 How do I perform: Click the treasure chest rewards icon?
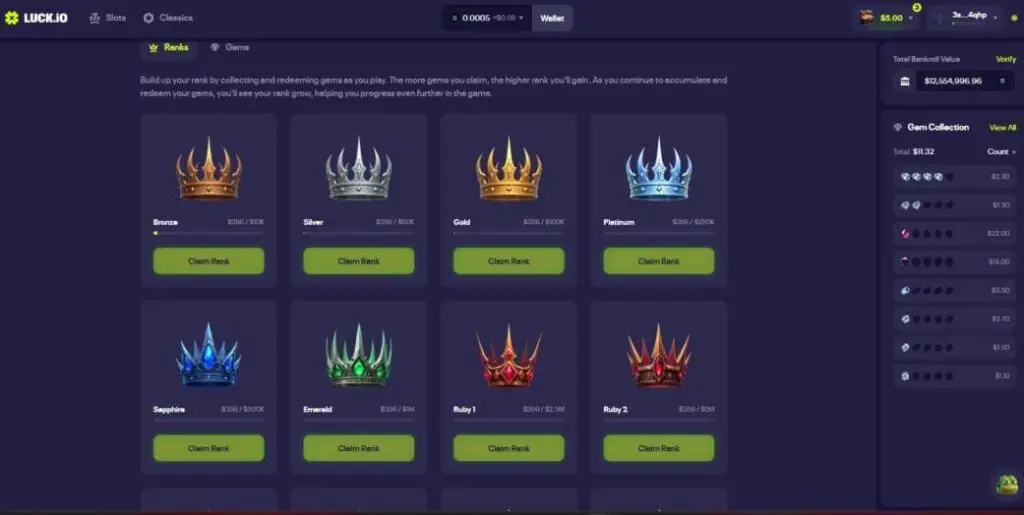point(867,18)
